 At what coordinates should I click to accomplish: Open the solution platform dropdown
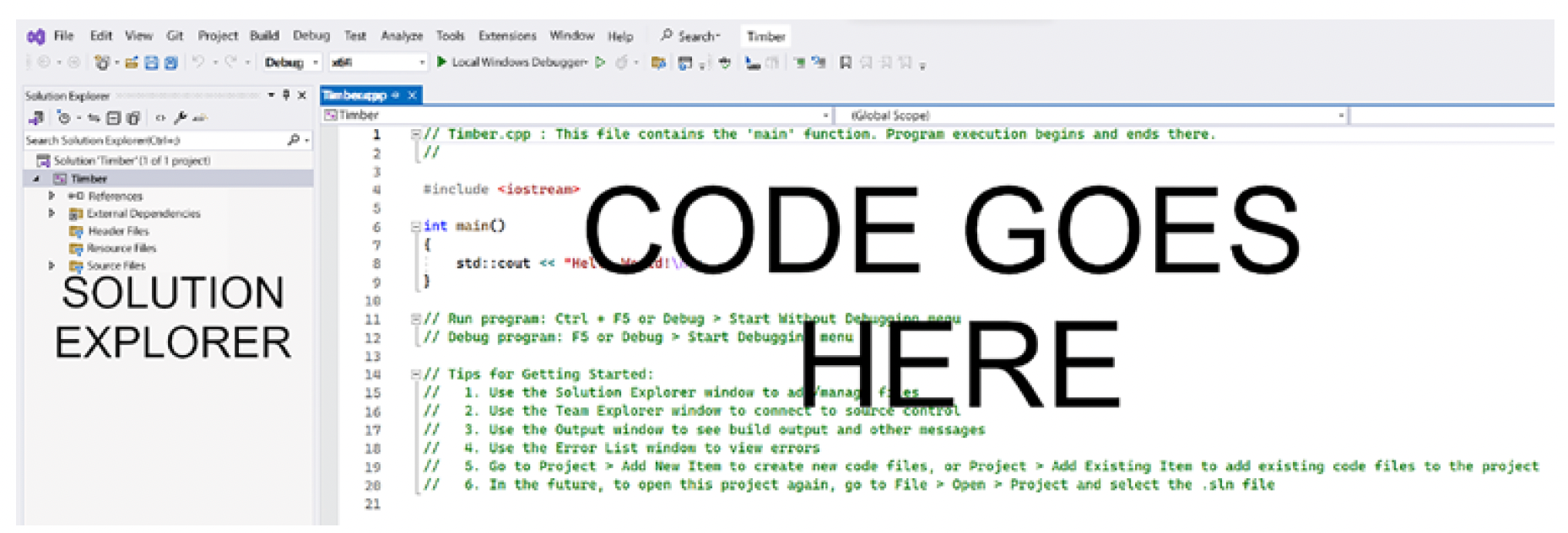tap(378, 62)
